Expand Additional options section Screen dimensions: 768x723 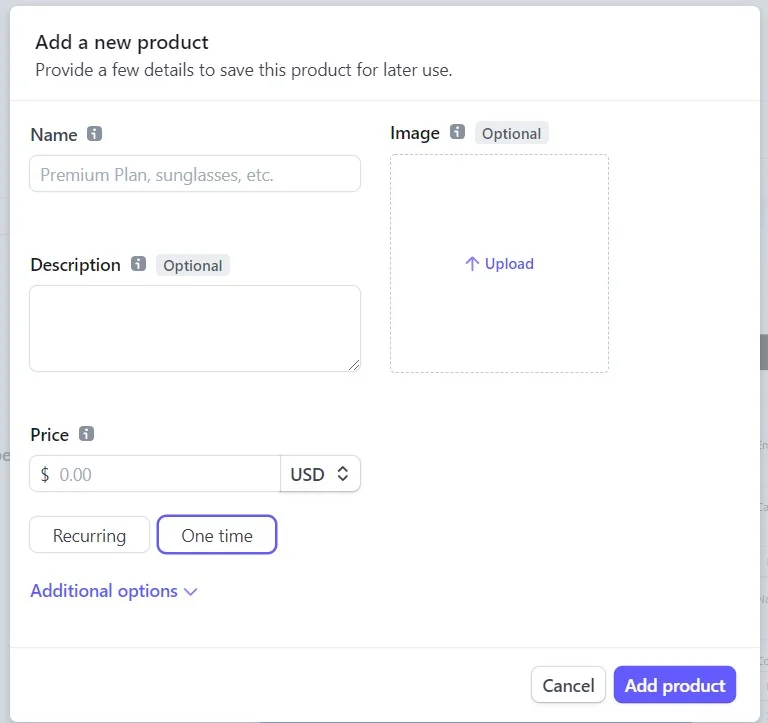[104, 591]
